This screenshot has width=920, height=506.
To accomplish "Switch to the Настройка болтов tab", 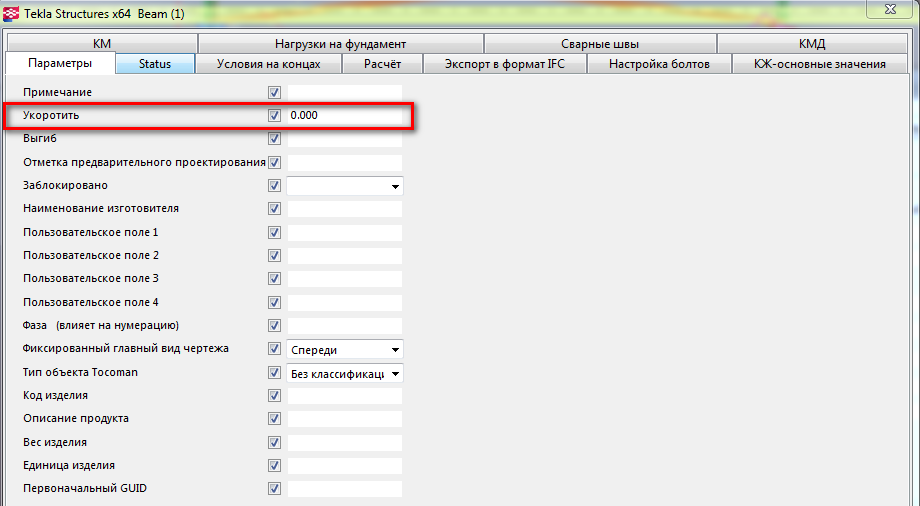I will click(x=659, y=64).
